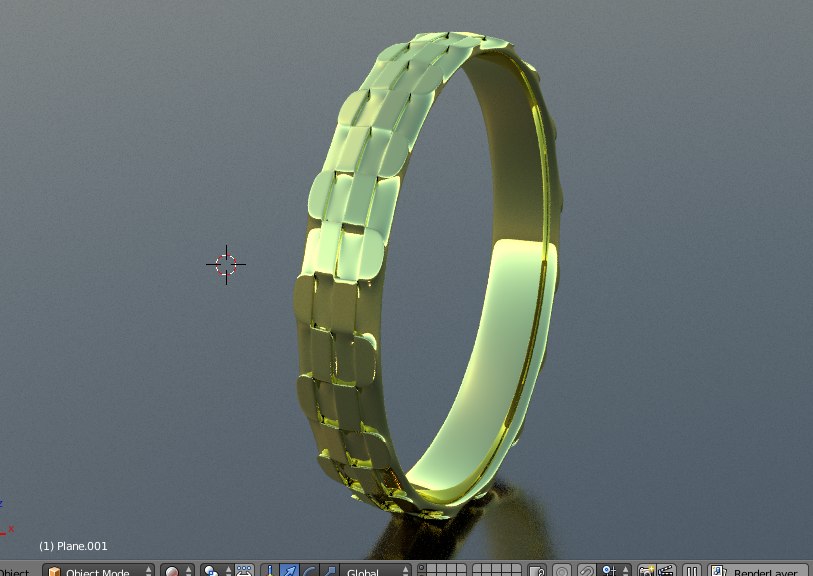Click the RenderLayer selector field

(x=764, y=572)
